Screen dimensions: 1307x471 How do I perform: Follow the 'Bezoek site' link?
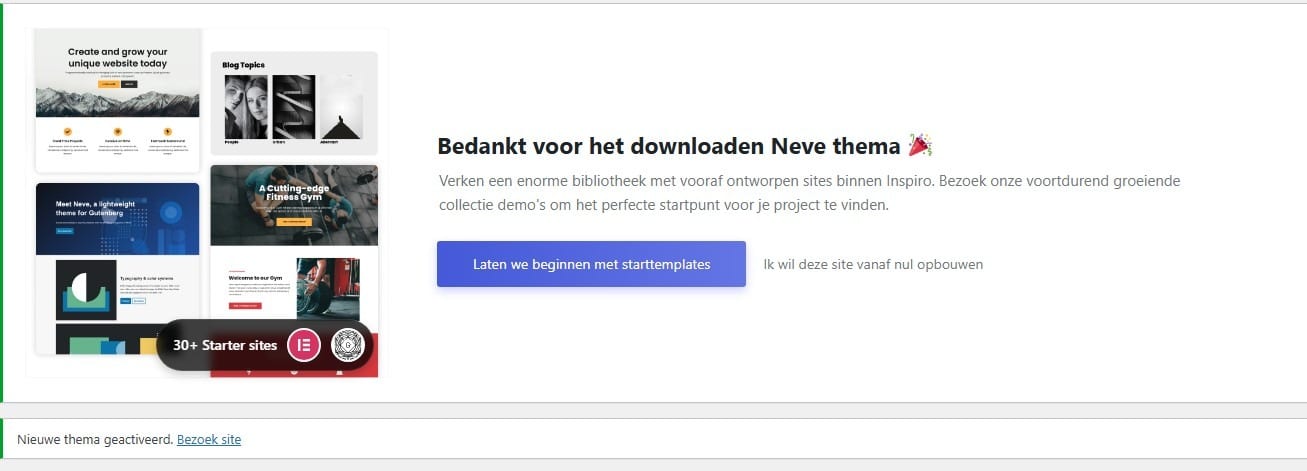[x=209, y=440]
